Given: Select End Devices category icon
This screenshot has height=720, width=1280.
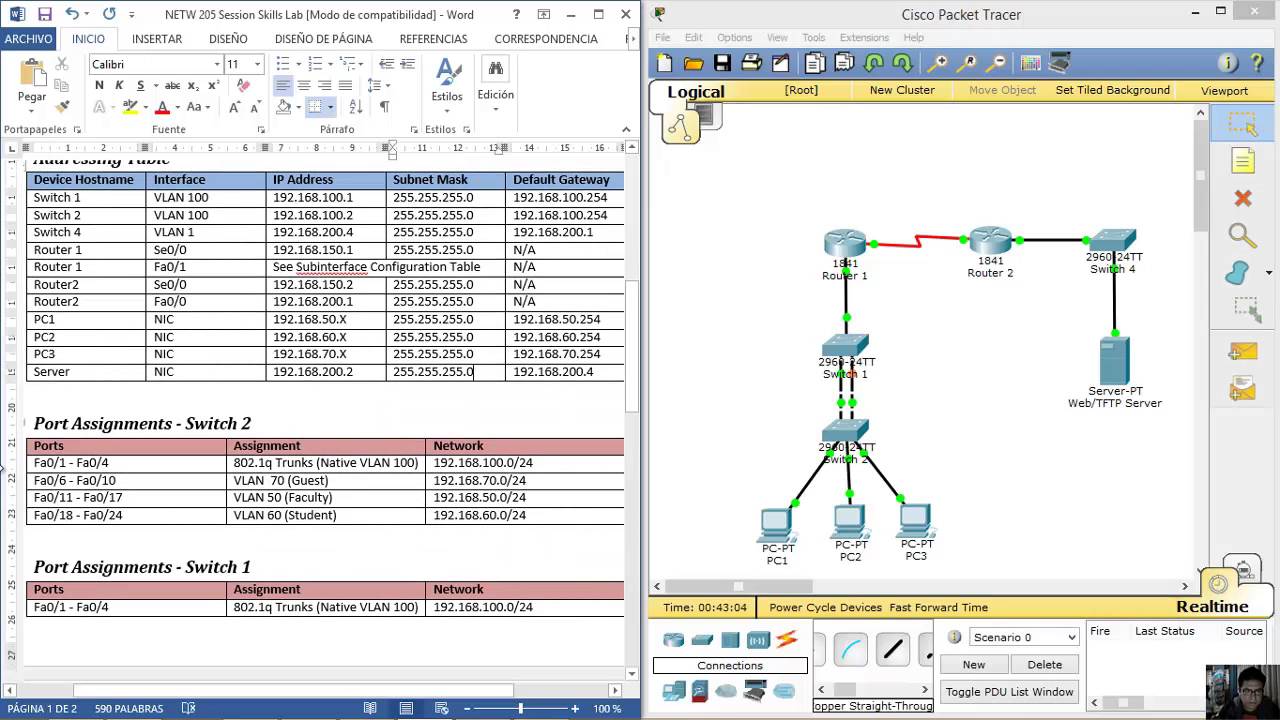Looking at the screenshot, I should (x=674, y=691).
